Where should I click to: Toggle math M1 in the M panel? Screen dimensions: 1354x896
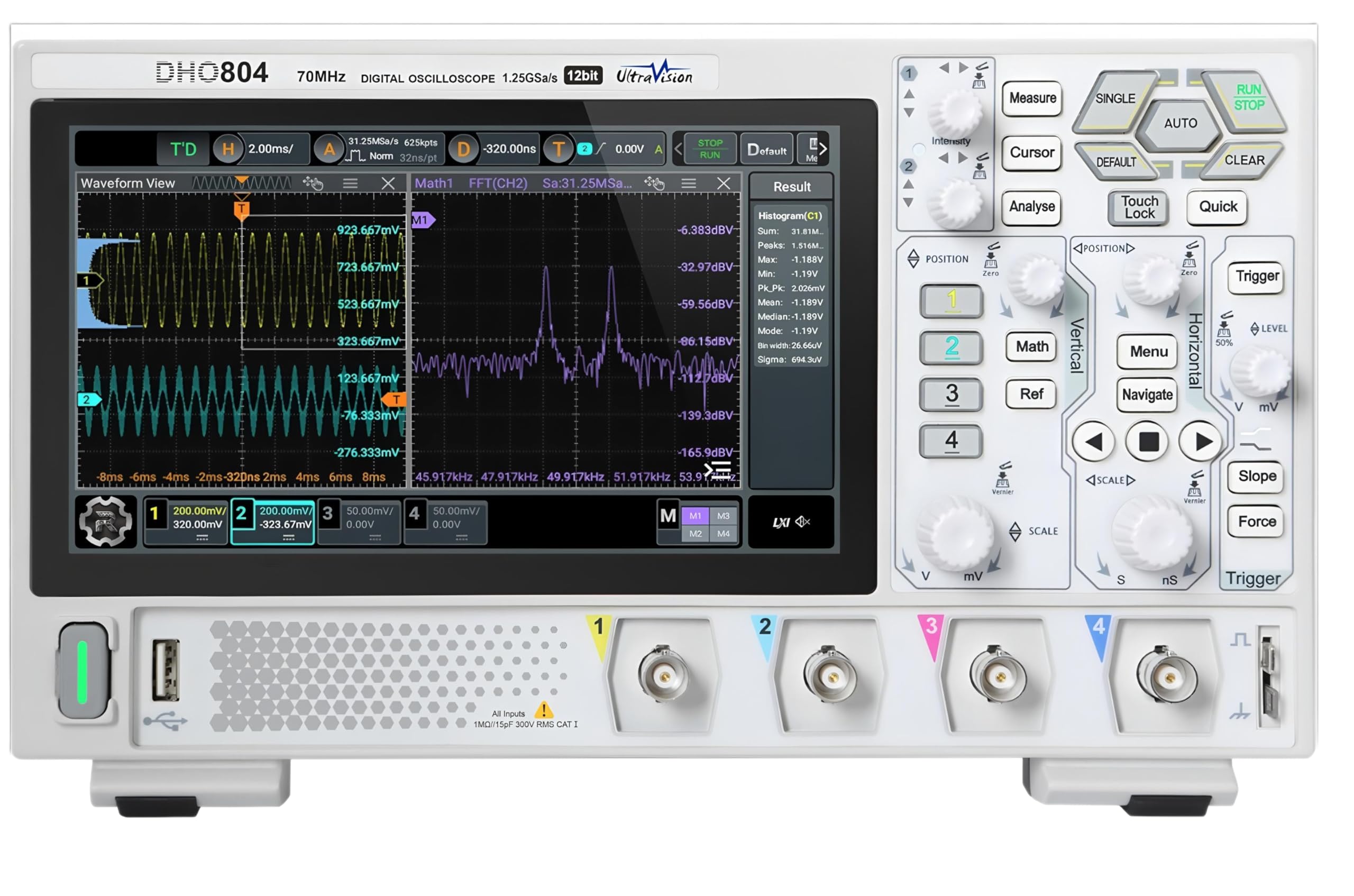696,516
